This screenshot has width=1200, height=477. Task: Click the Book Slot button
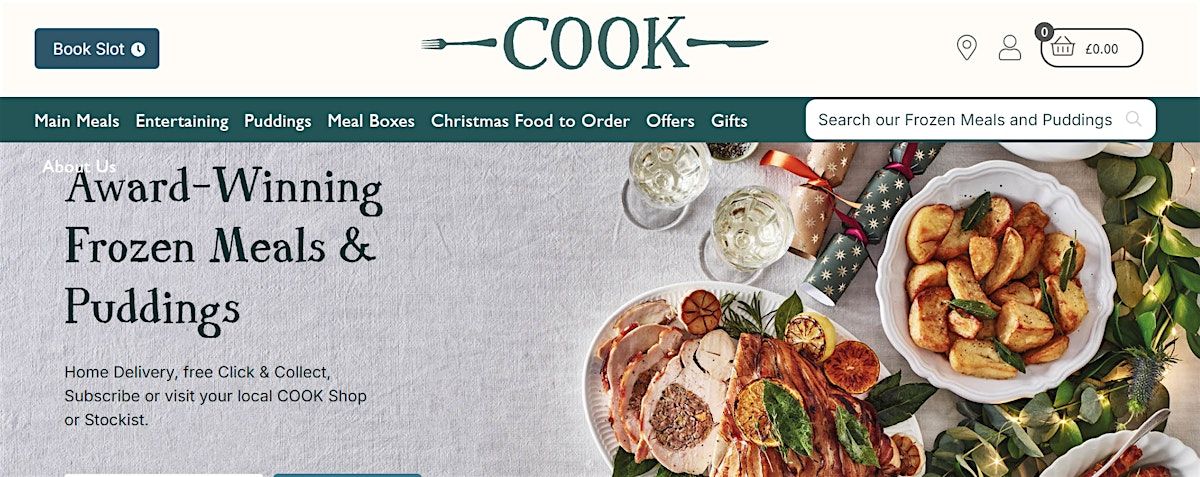(x=97, y=48)
